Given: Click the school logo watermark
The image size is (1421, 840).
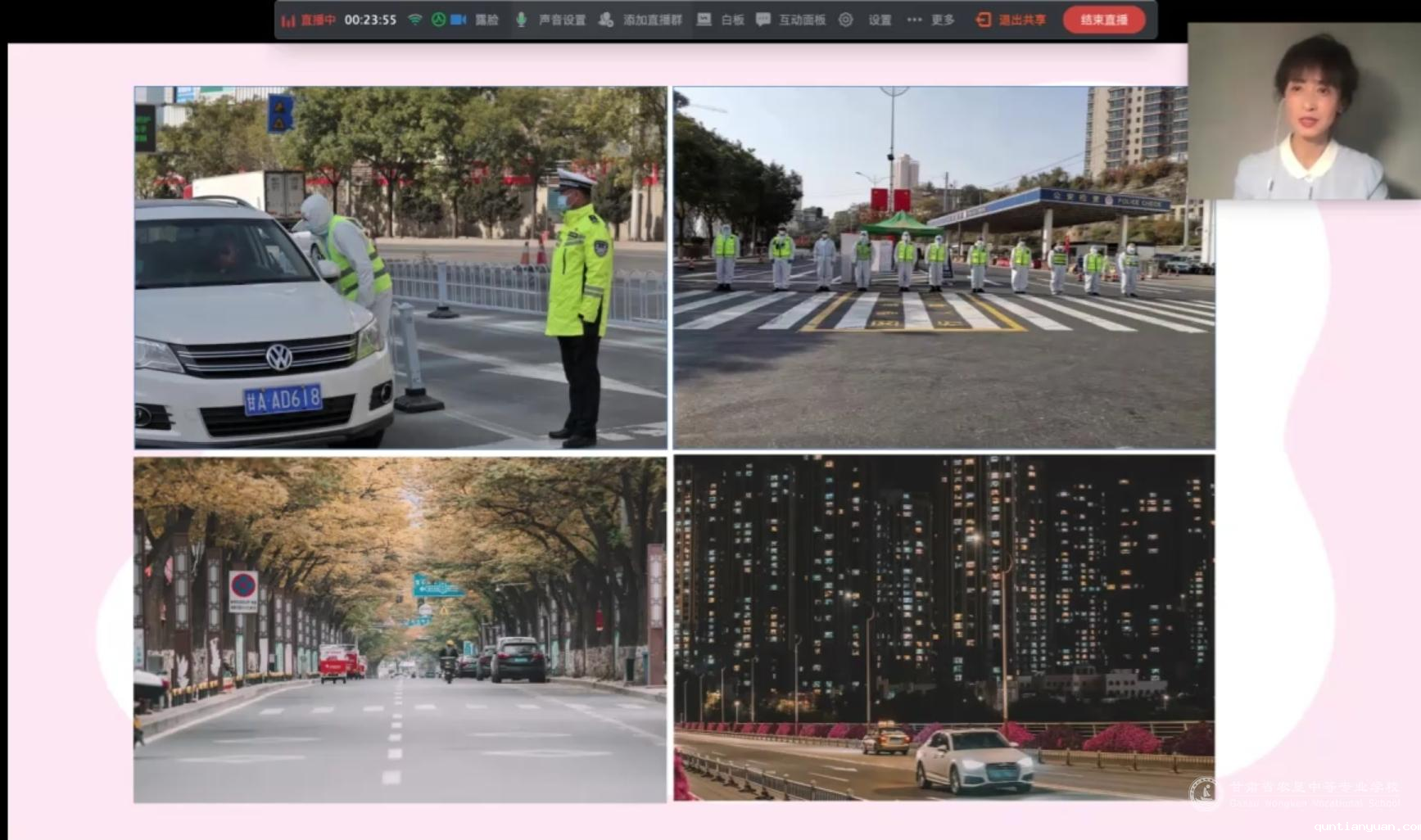Looking at the screenshot, I should (x=1204, y=793).
